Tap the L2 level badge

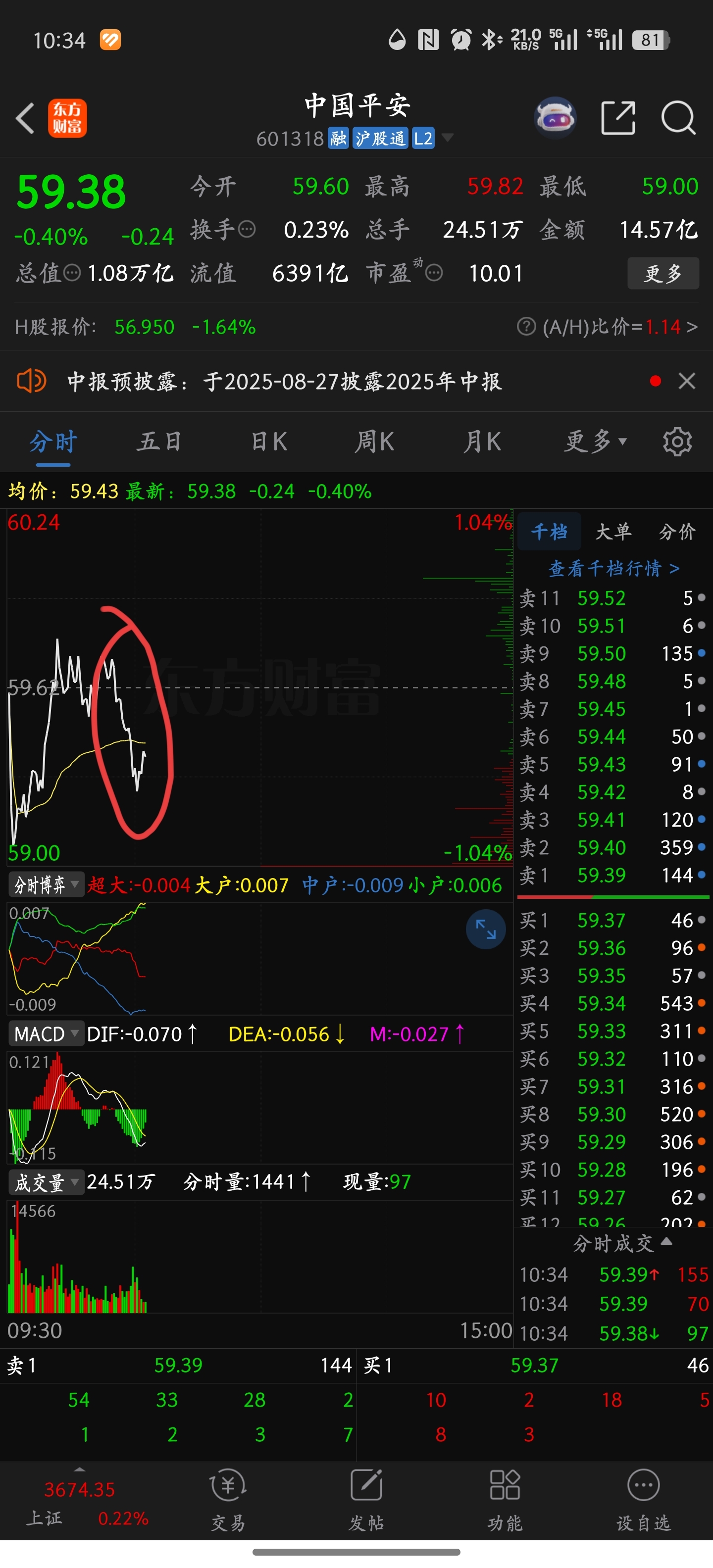pyautogui.click(x=423, y=138)
